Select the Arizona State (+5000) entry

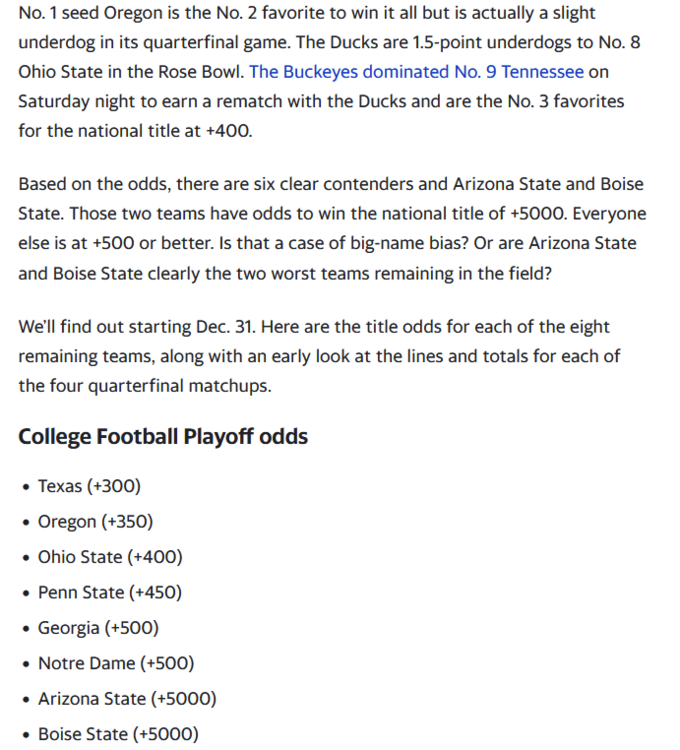click(127, 699)
